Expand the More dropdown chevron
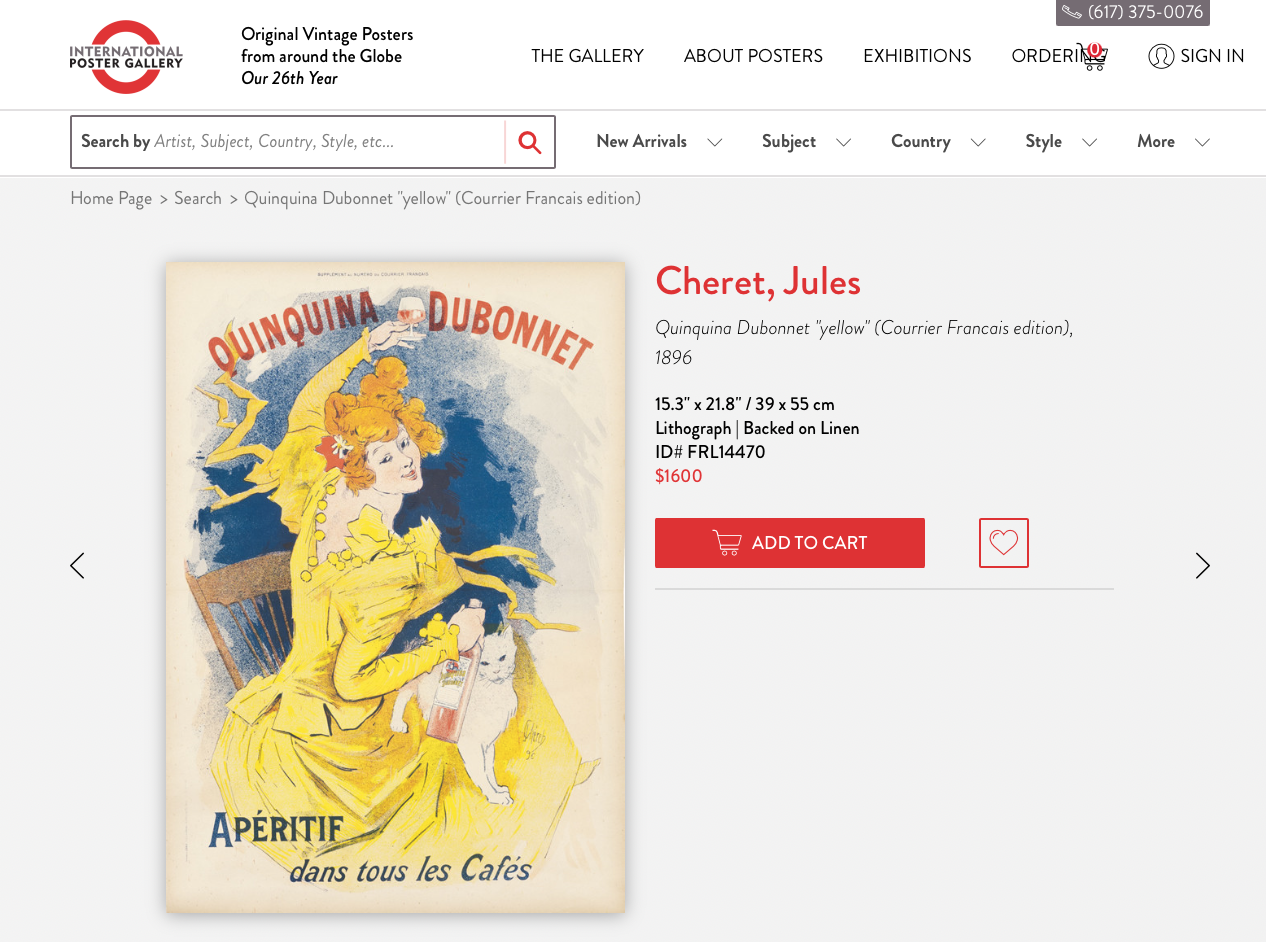Image resolution: width=1266 pixels, height=942 pixels. point(1203,142)
